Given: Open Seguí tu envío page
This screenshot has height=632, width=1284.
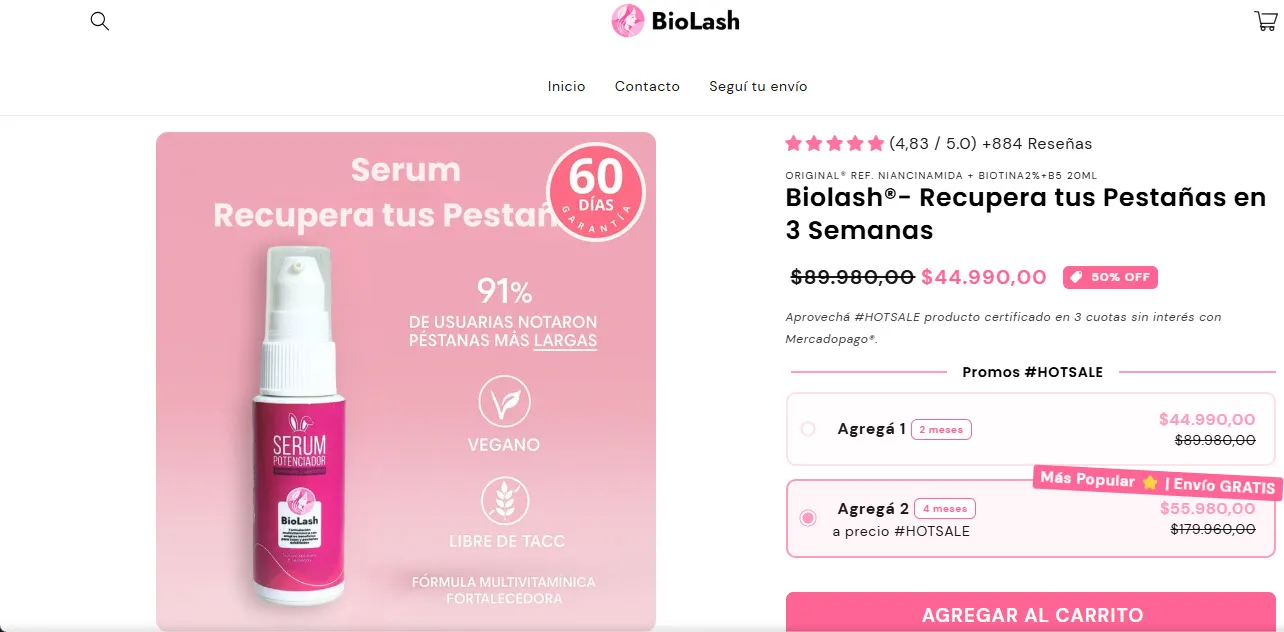Looking at the screenshot, I should click(758, 86).
